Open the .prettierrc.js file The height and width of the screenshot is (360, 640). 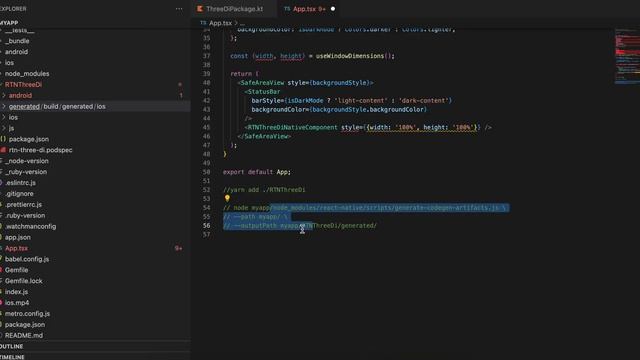coord(23,204)
